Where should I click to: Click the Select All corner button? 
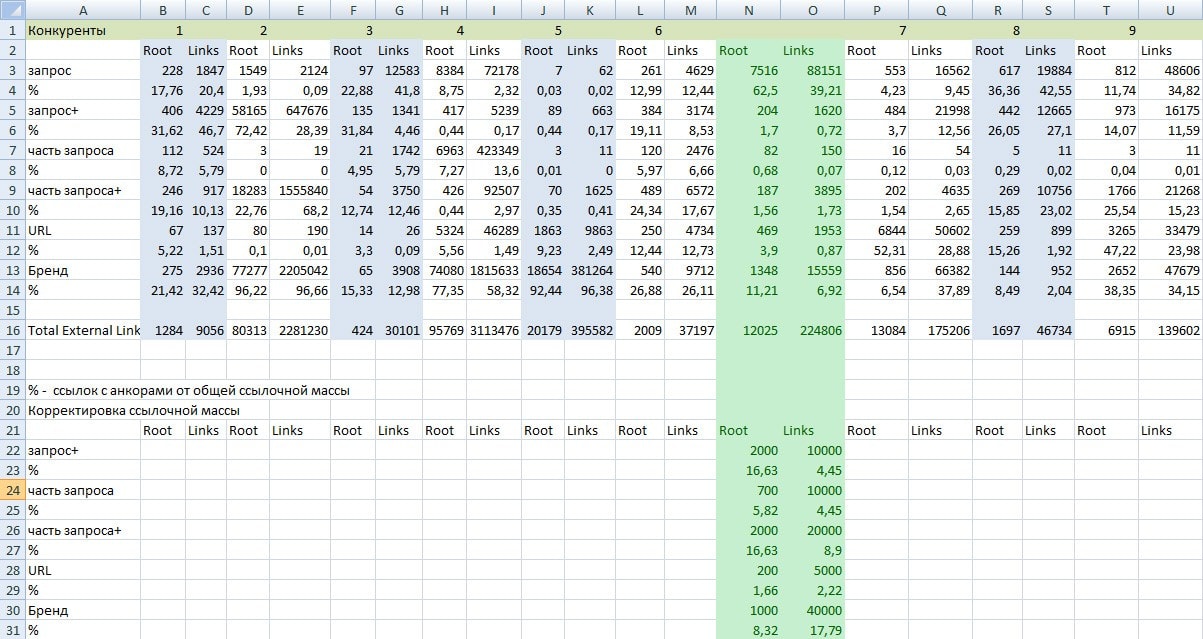pyautogui.click(x=12, y=9)
